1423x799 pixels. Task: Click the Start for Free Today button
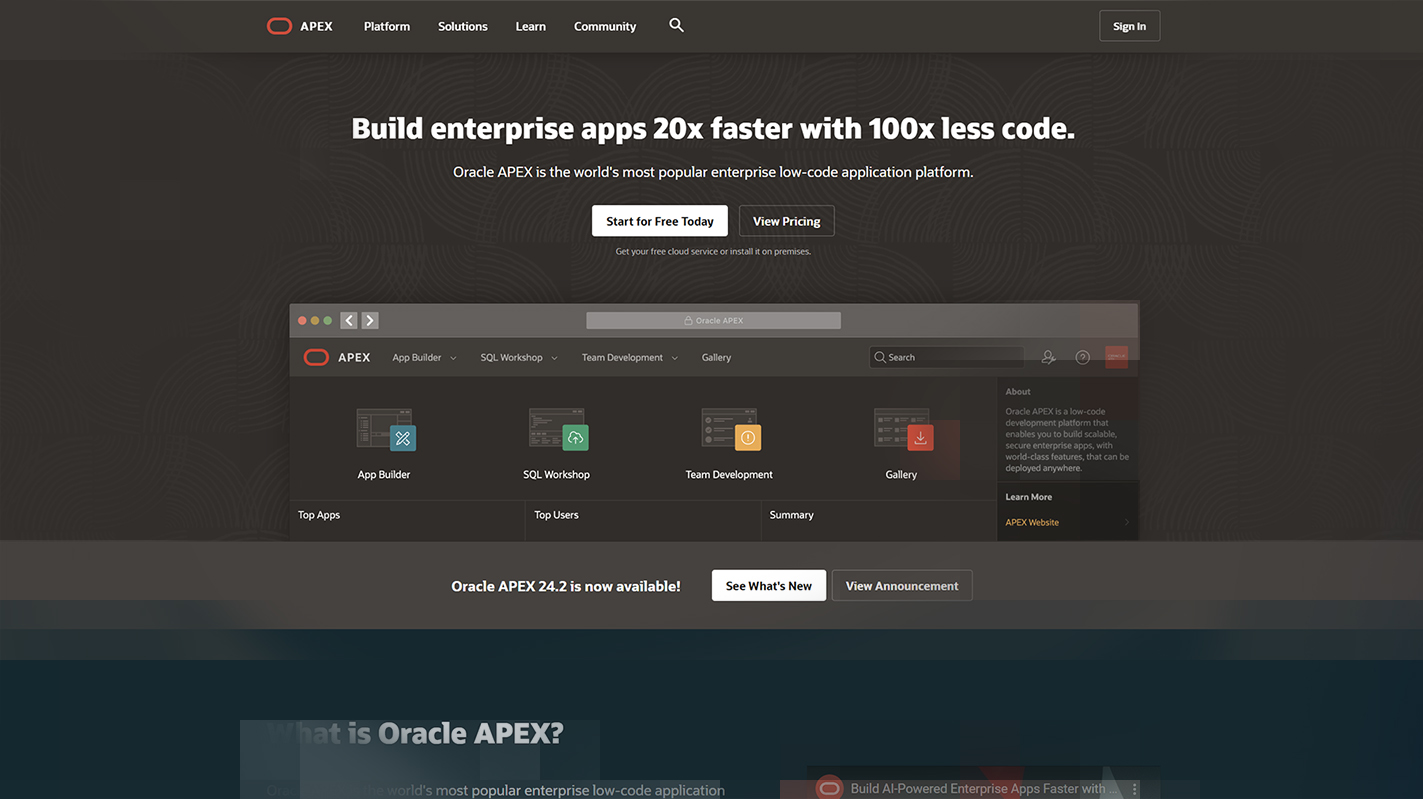click(x=659, y=221)
